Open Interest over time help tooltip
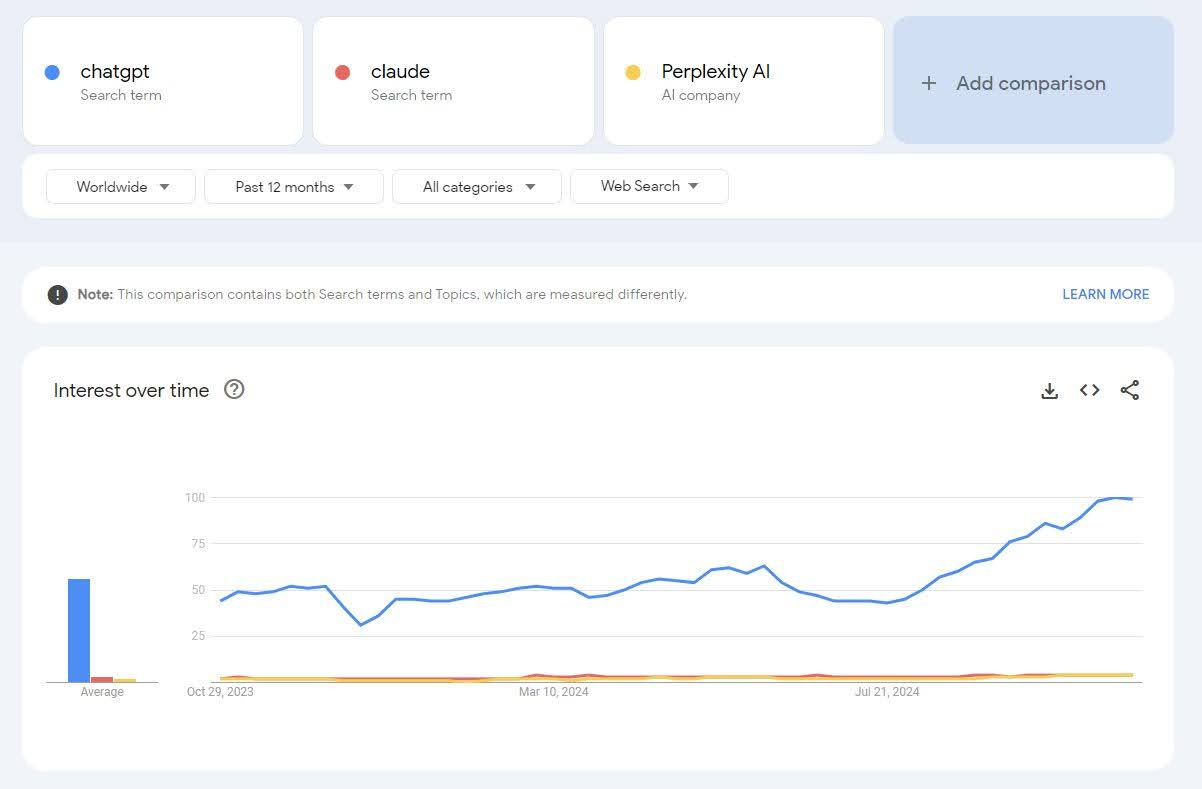This screenshot has width=1202, height=789. [x=234, y=389]
